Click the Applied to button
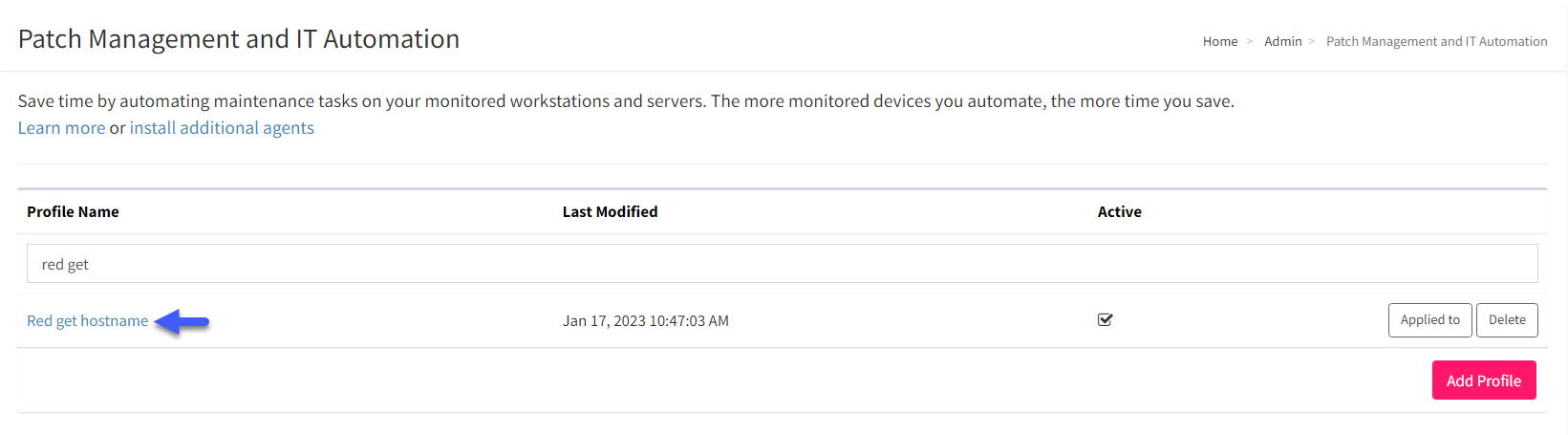 (1429, 319)
